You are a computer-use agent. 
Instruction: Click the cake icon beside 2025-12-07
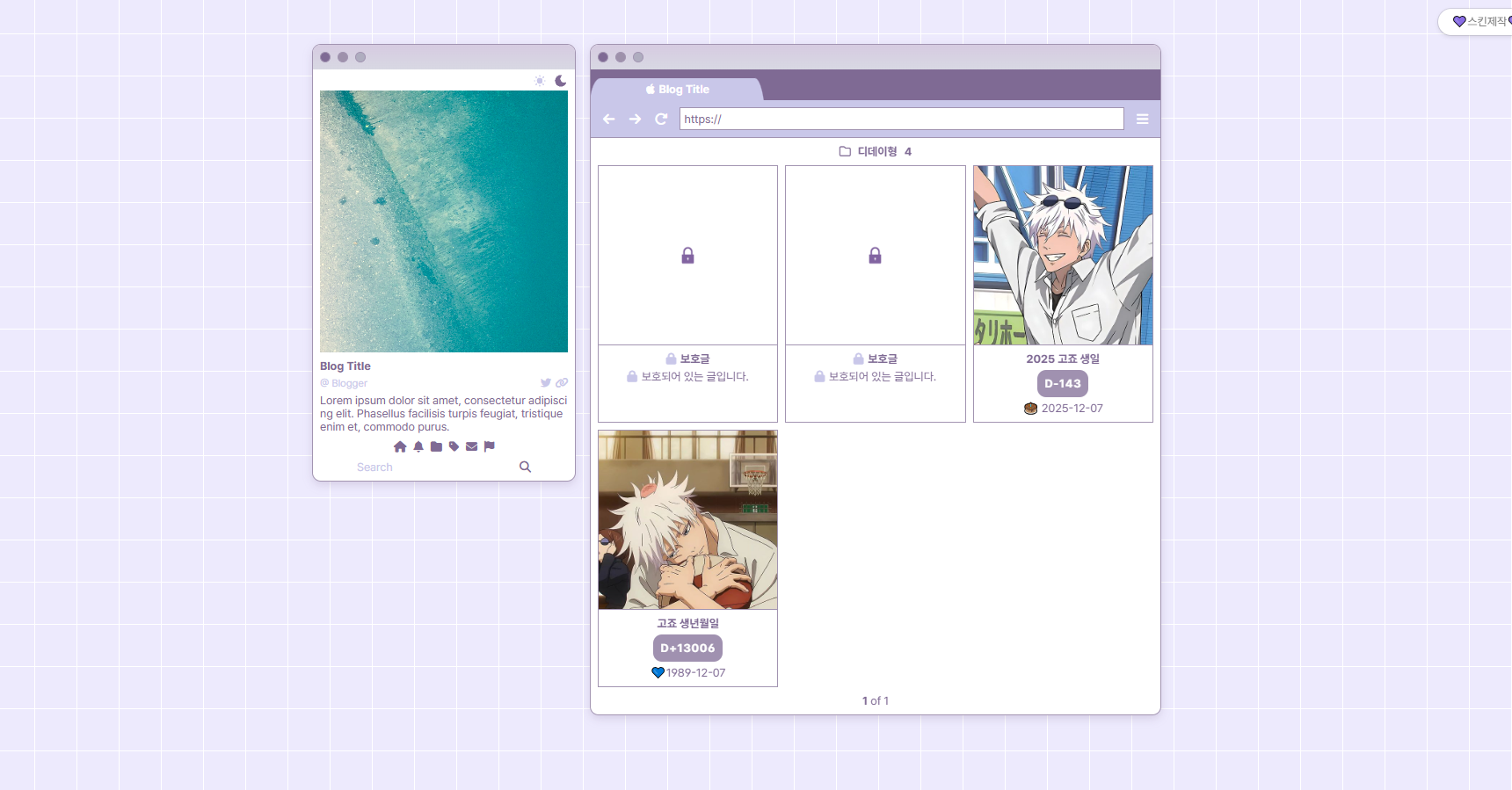[1031, 409]
